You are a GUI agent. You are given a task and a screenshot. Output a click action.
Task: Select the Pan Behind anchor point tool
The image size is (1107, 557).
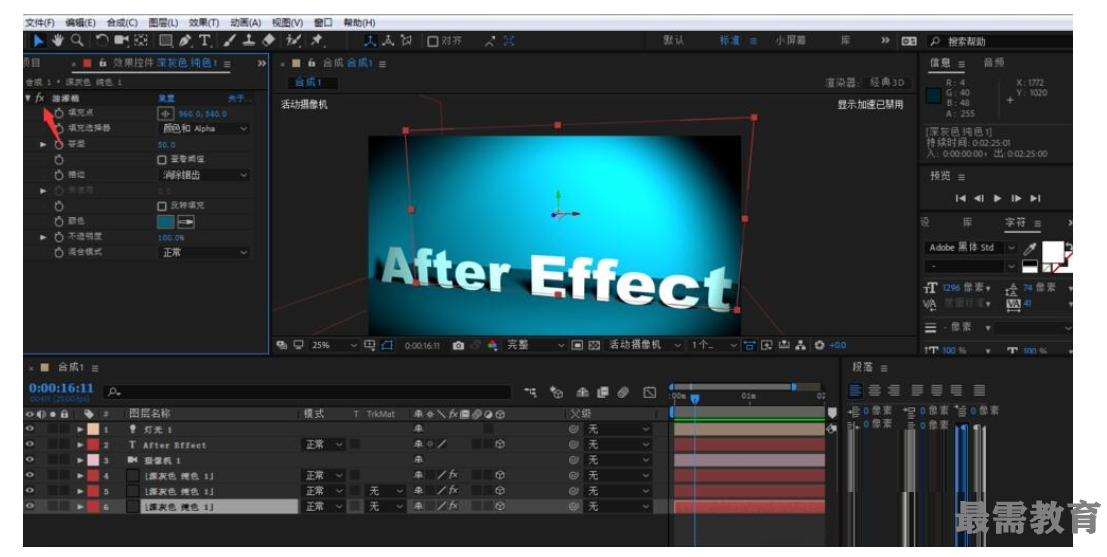pos(141,41)
